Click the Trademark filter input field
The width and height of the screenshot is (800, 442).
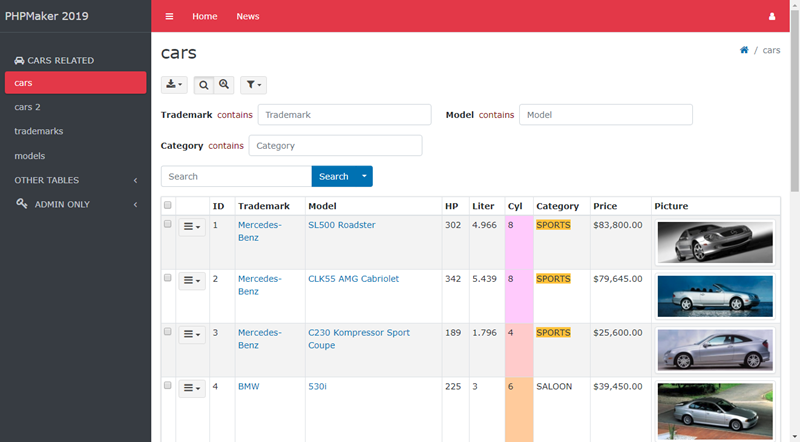[344, 115]
